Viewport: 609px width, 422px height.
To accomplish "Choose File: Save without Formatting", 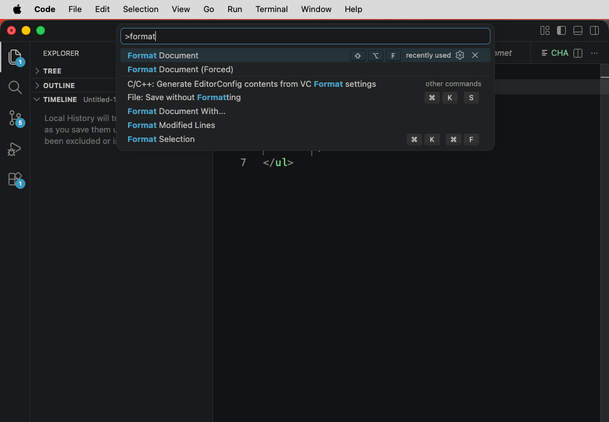I will [x=305, y=97].
